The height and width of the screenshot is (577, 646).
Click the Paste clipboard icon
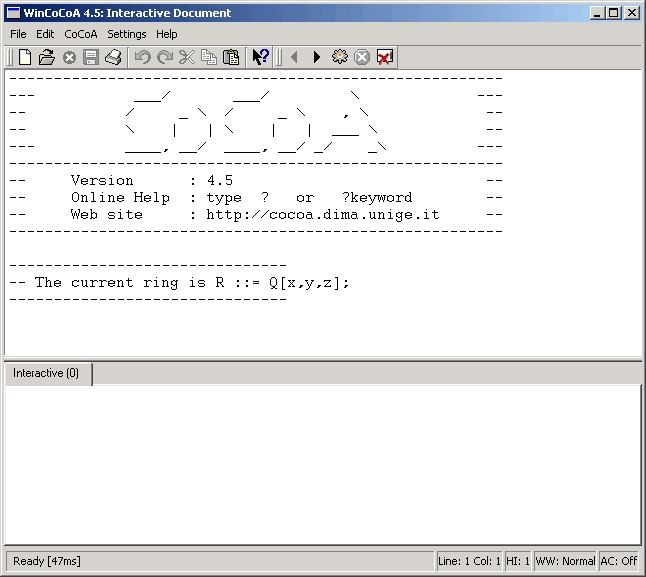[231, 57]
